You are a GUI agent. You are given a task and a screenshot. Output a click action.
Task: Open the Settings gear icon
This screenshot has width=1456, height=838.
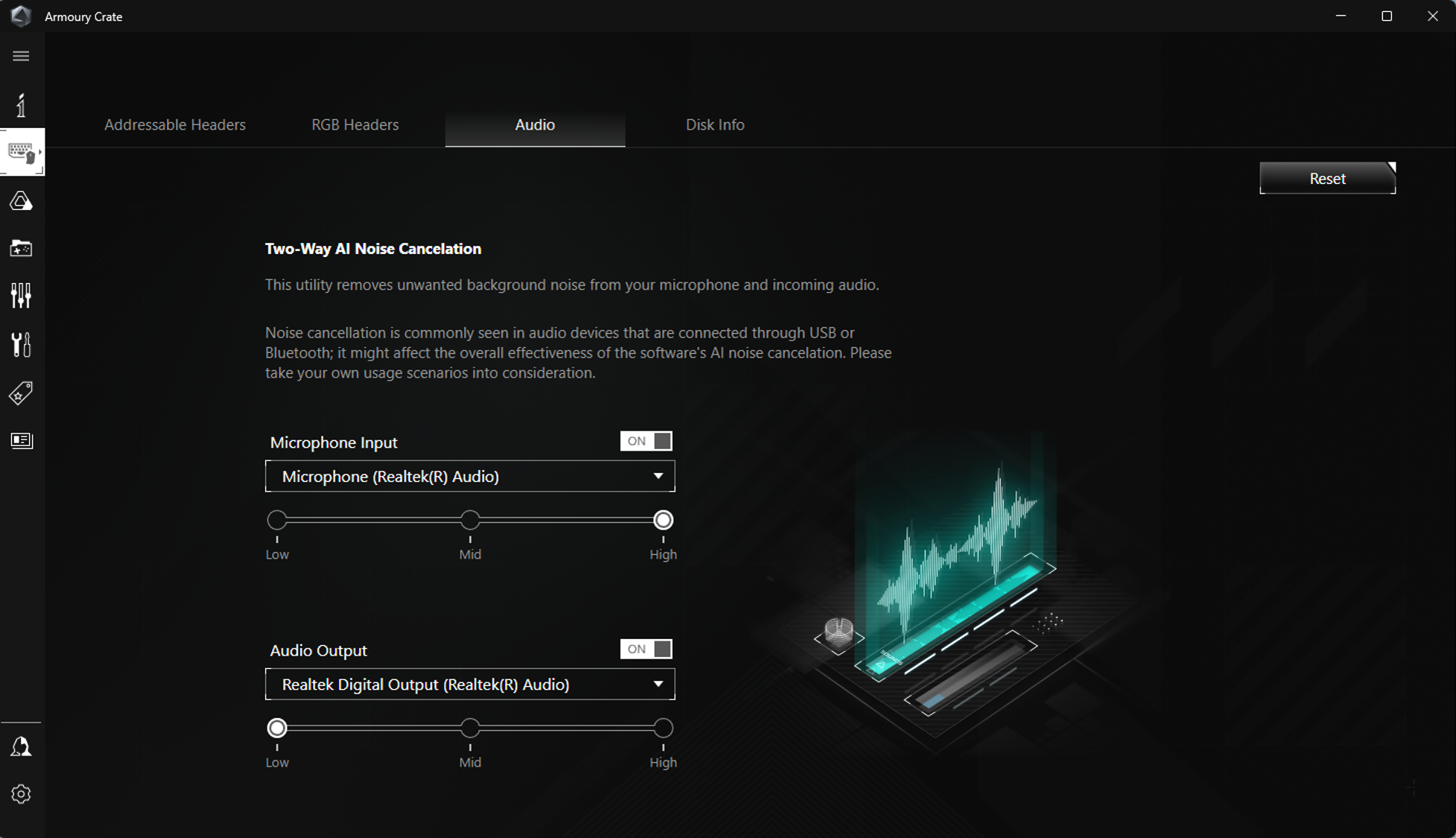21,794
